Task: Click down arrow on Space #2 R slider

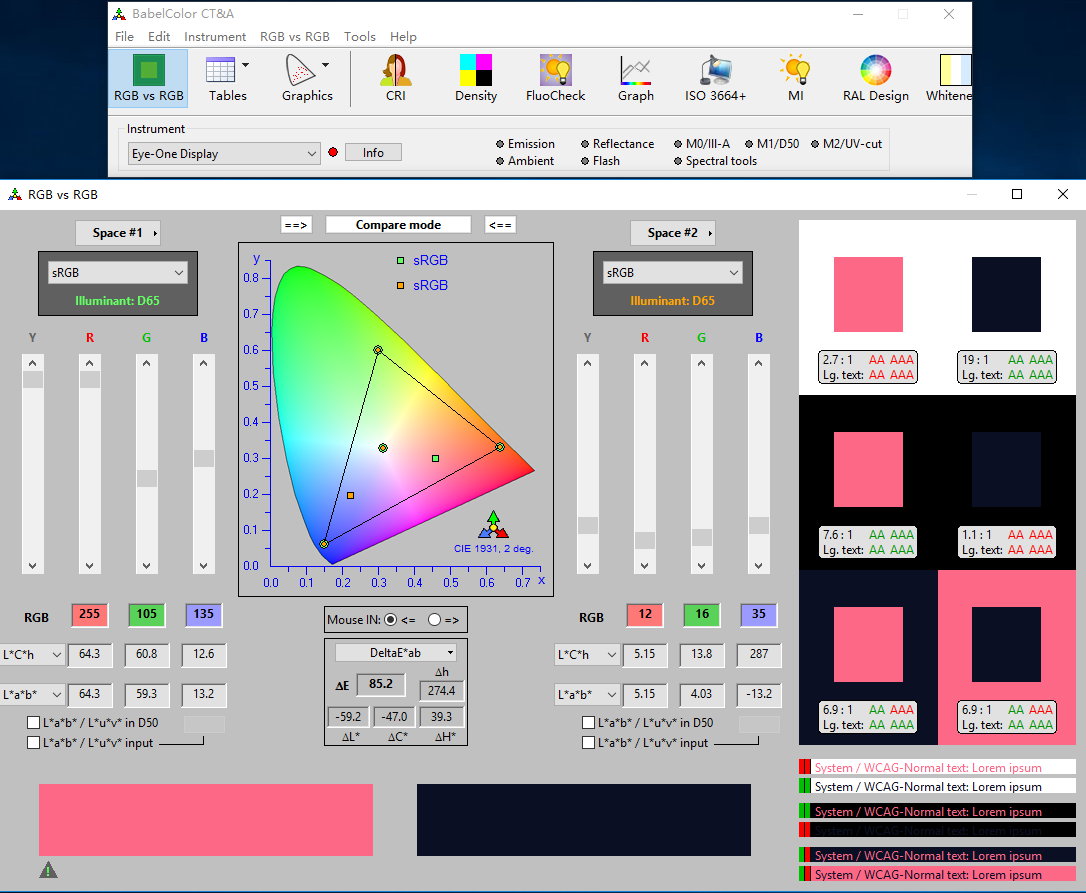Action: [644, 565]
